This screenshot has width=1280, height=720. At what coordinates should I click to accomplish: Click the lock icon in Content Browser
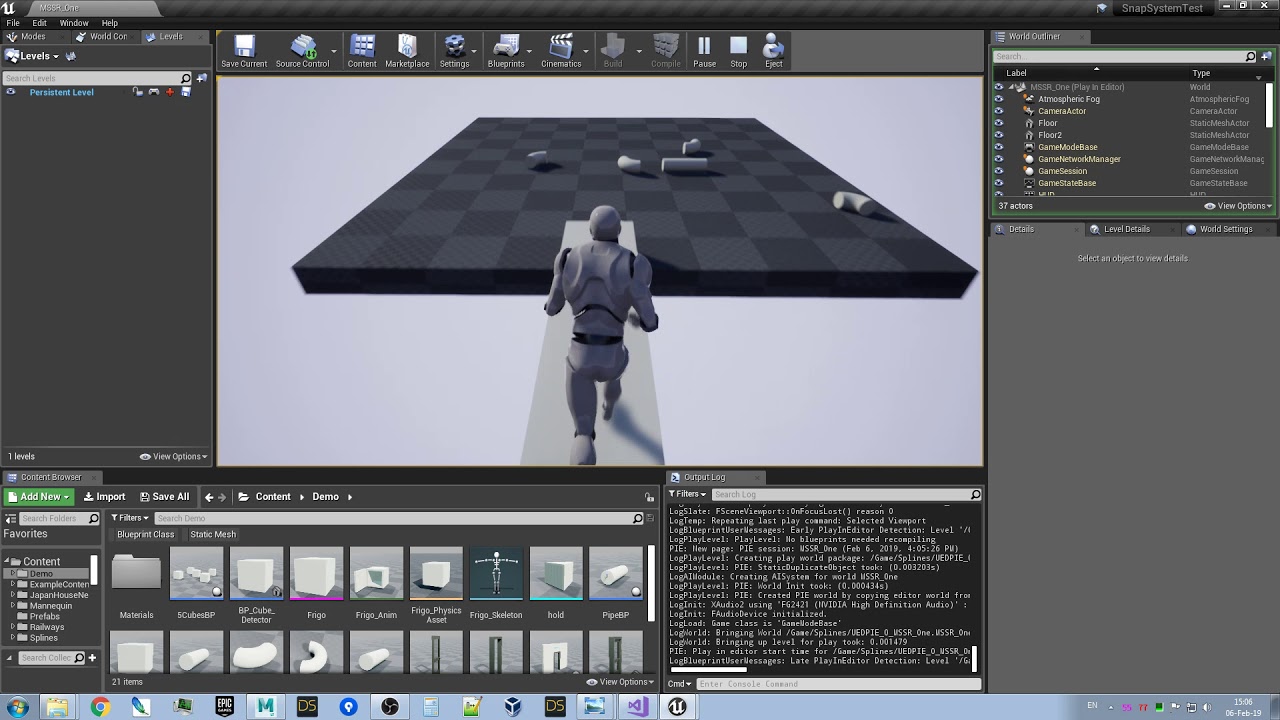(x=650, y=497)
